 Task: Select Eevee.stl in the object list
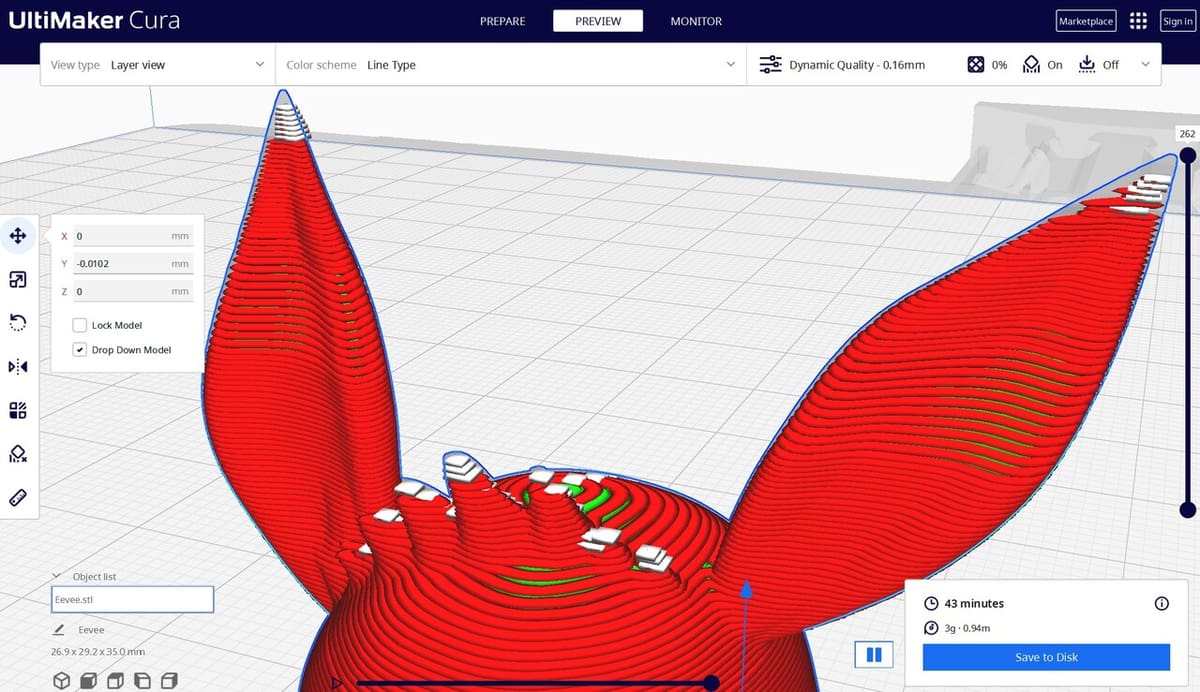click(132, 600)
